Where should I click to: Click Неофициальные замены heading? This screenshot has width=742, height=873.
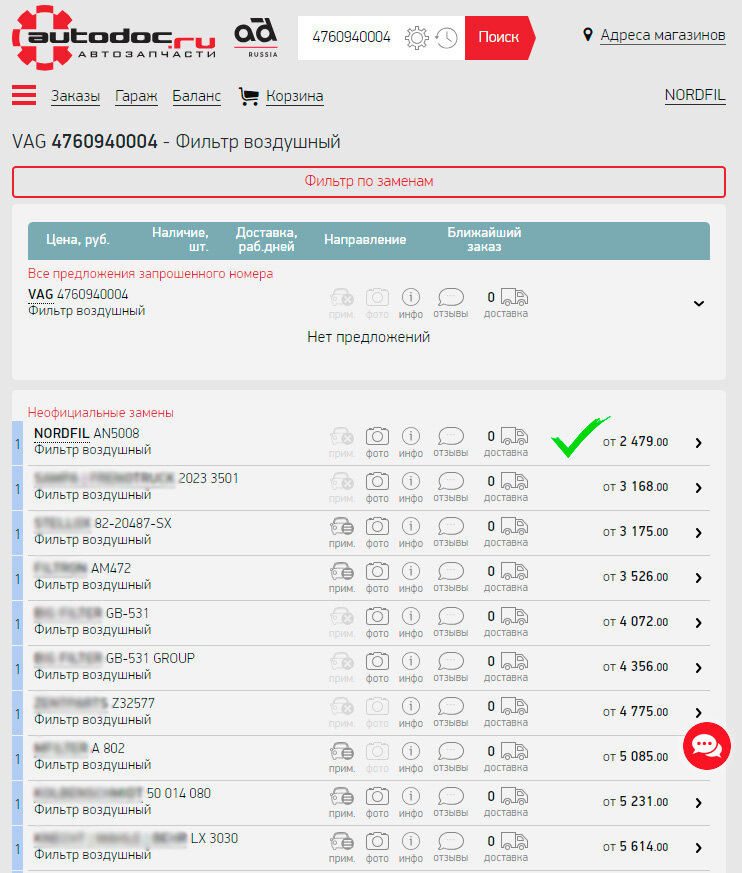pyautogui.click(x=101, y=413)
